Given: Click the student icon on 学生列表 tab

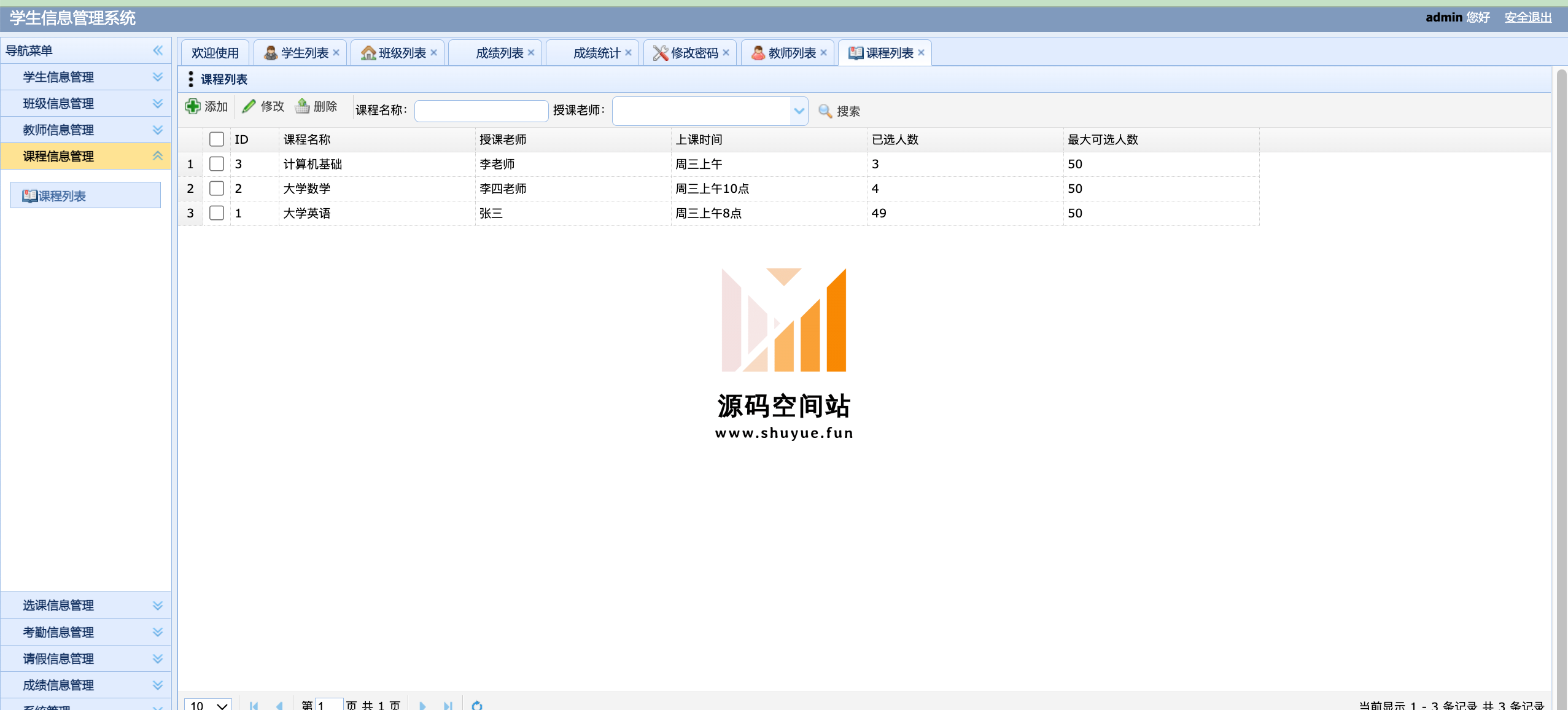Looking at the screenshot, I should (271, 53).
